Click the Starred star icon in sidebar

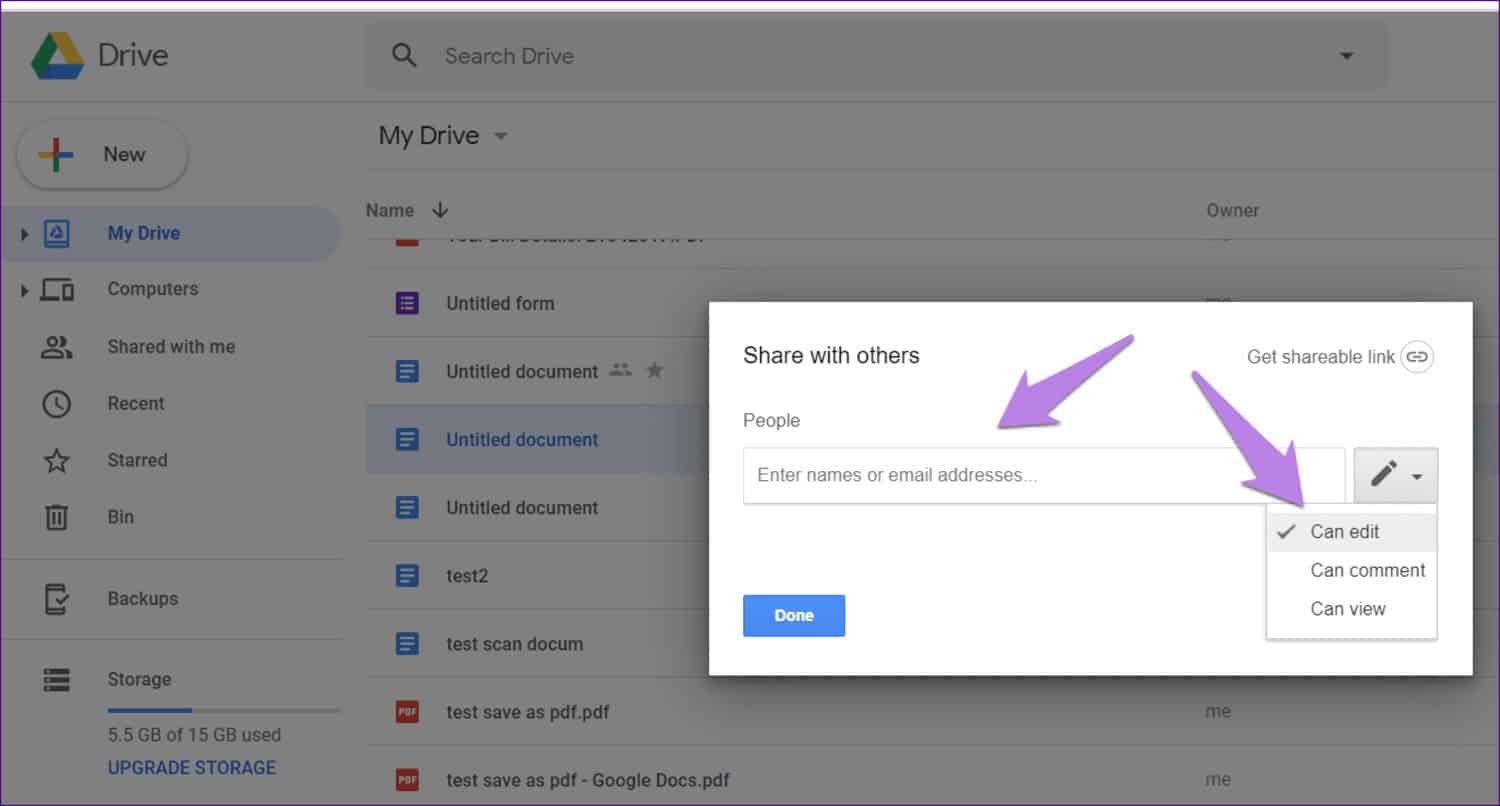tap(57, 461)
